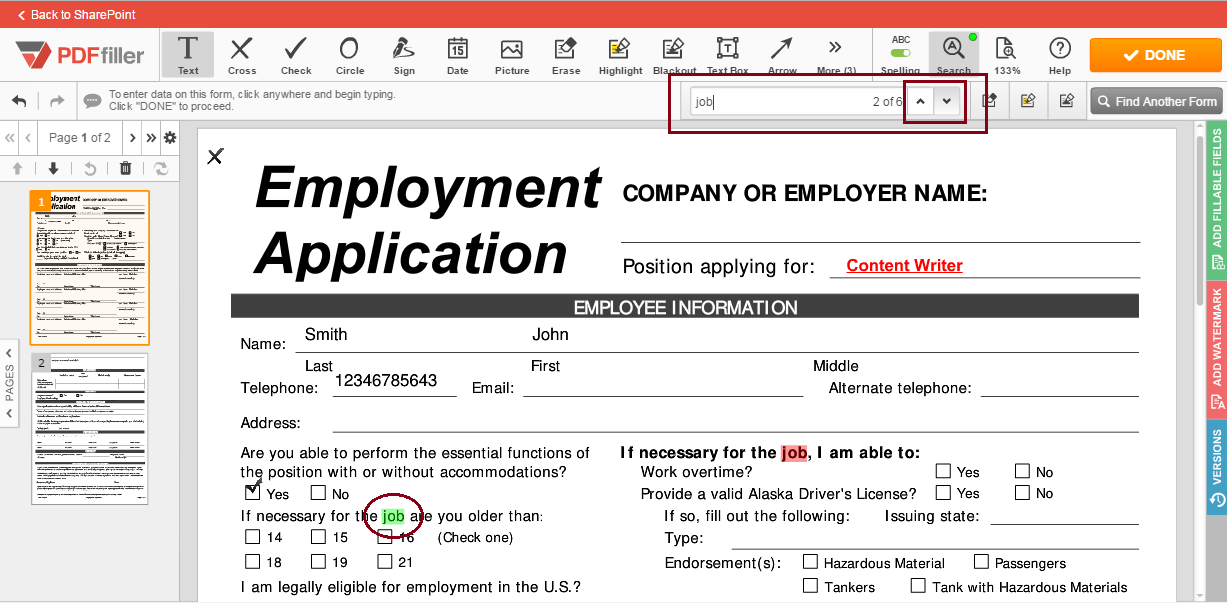This screenshot has width=1227, height=603.
Task: Select the Text tool
Action: [x=188, y=55]
